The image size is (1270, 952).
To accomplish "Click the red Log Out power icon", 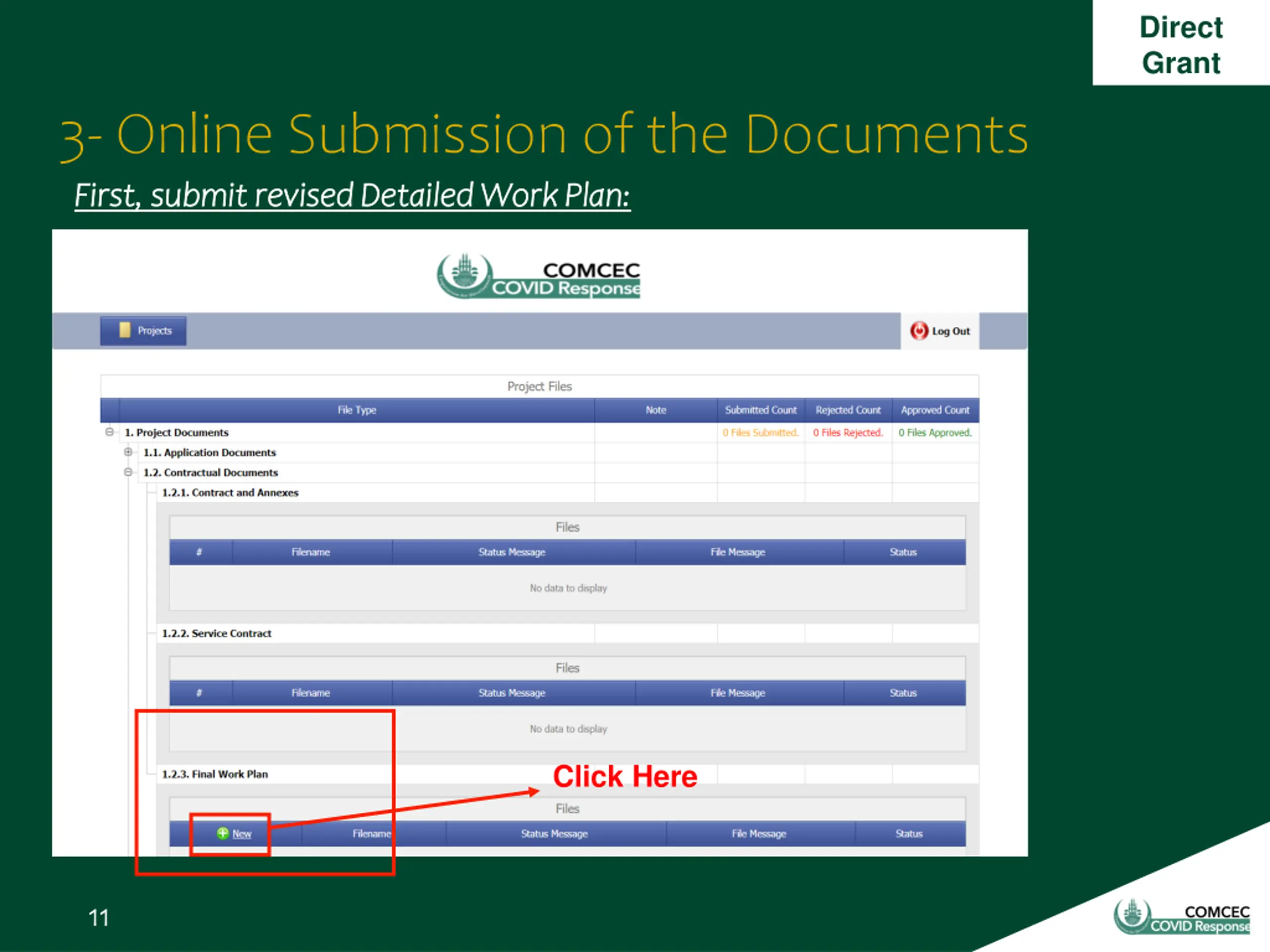I will coord(919,331).
